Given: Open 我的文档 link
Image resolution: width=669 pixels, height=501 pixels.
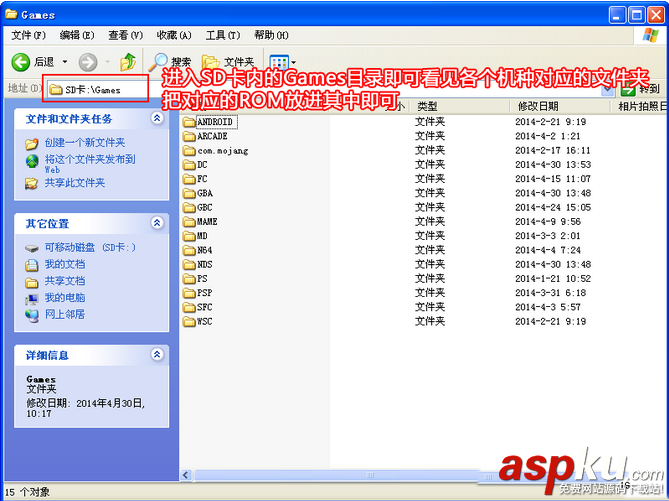Looking at the screenshot, I should pyautogui.click(x=65, y=265).
